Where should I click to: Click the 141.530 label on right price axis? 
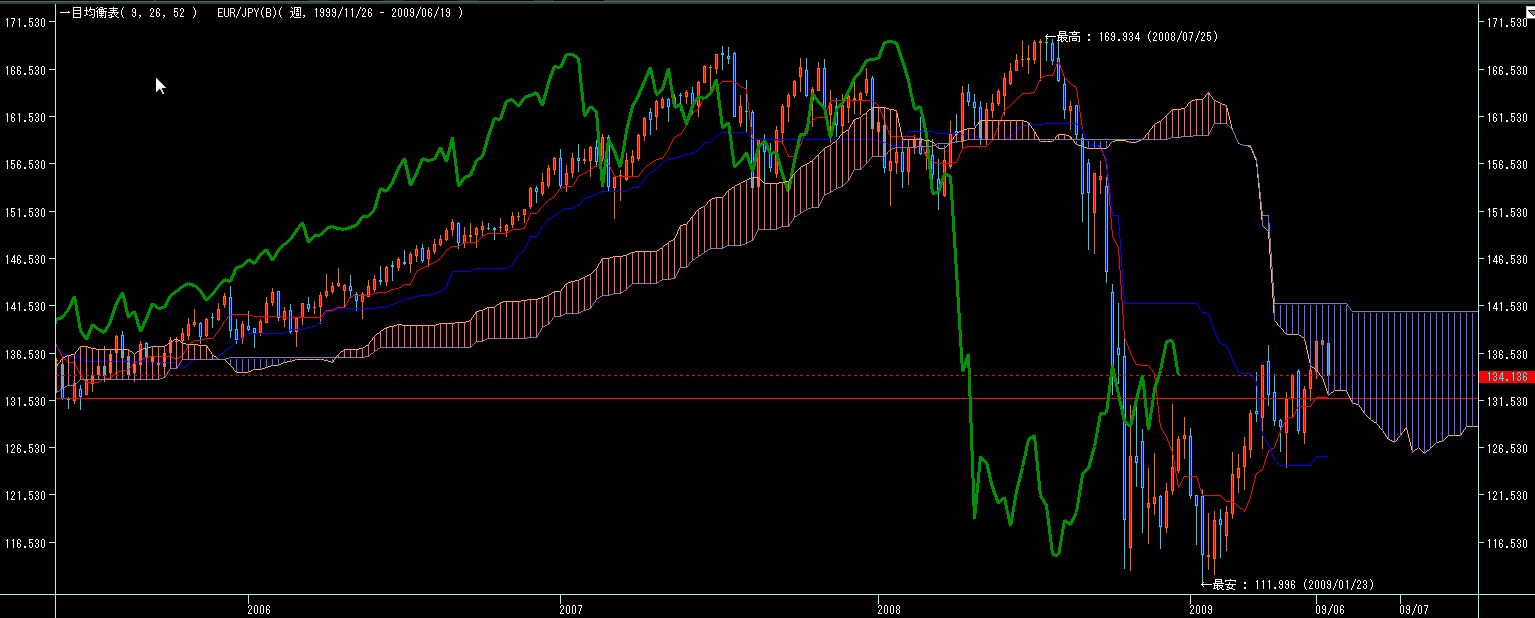coord(1509,306)
